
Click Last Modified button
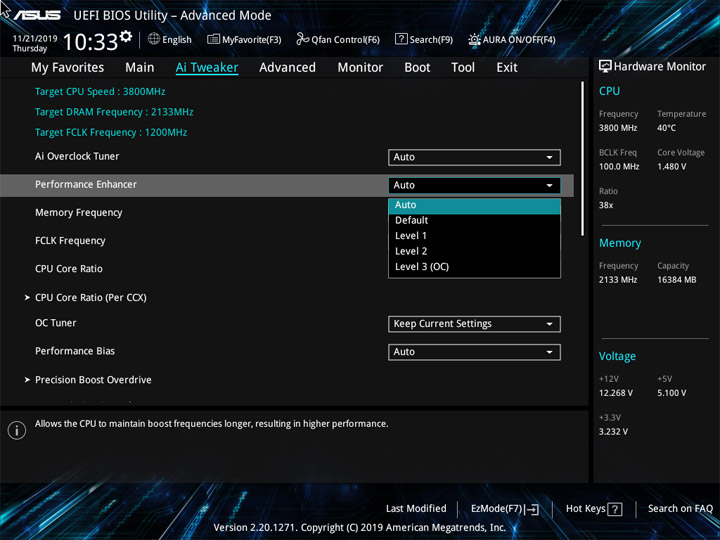(416, 509)
